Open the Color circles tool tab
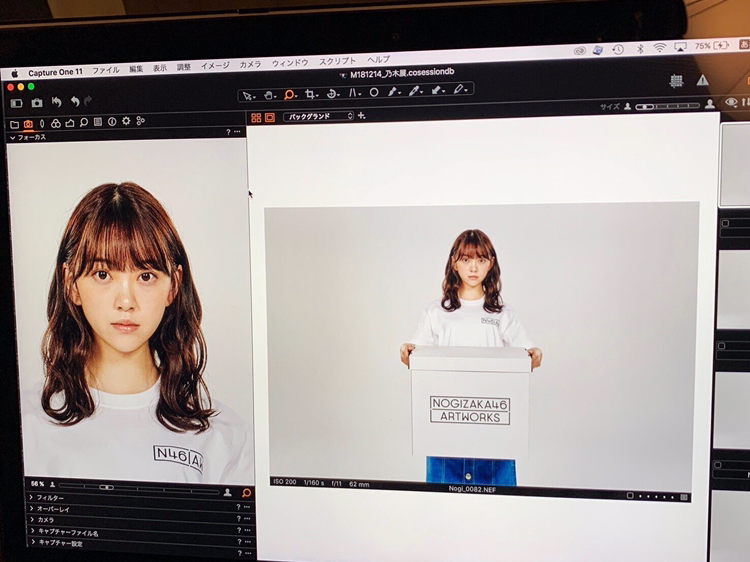This screenshot has width=750, height=562. 56,123
